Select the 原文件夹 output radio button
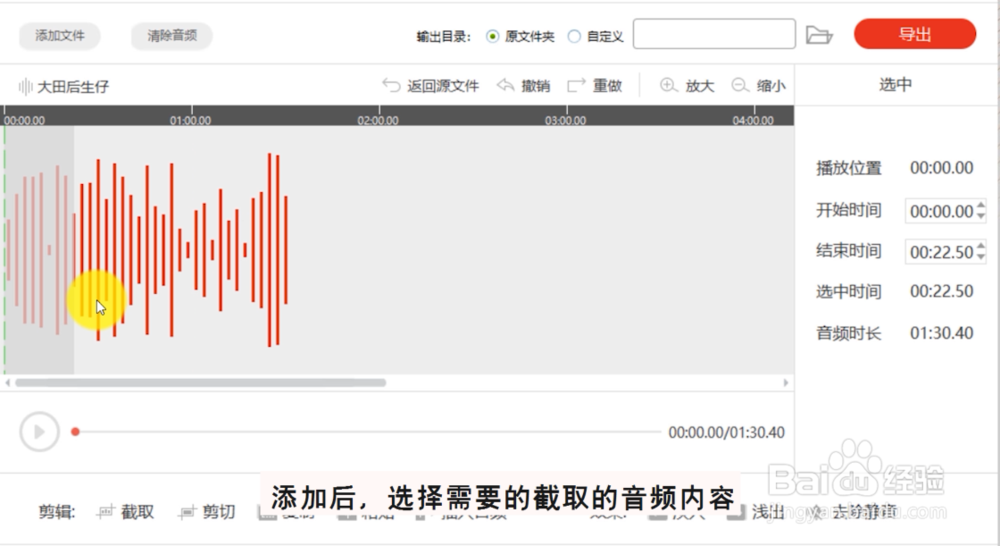 tap(492, 36)
